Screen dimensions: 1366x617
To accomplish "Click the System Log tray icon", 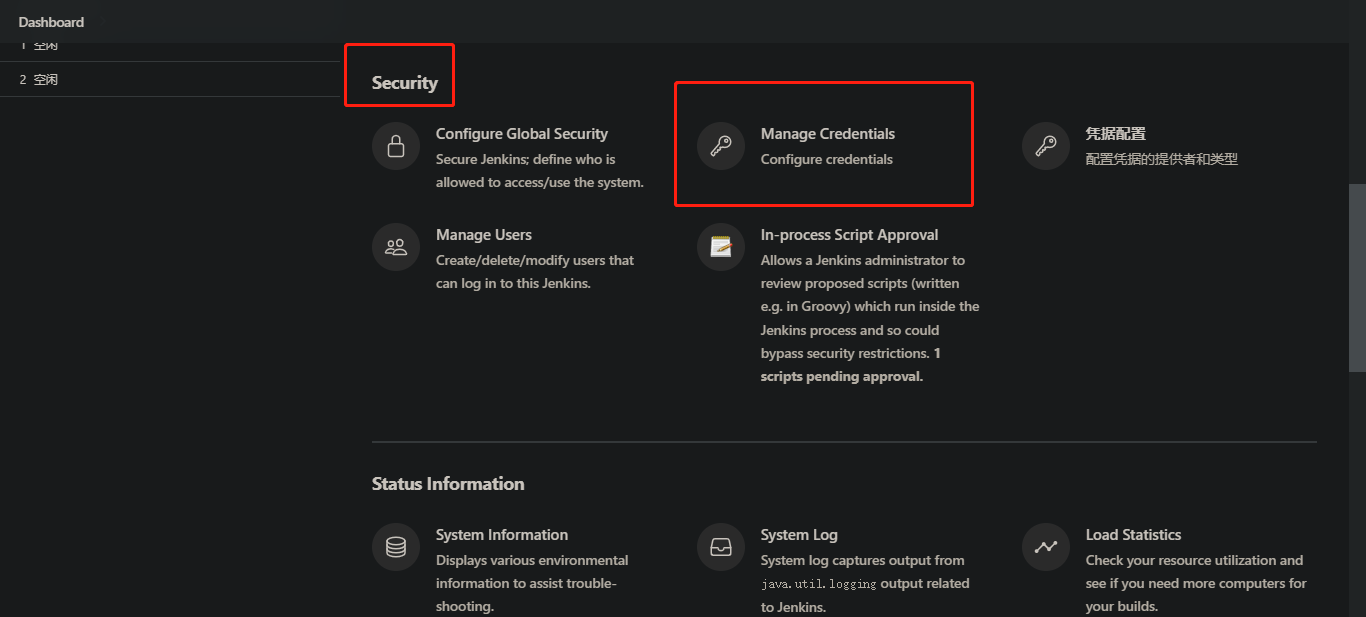I will click(x=721, y=547).
